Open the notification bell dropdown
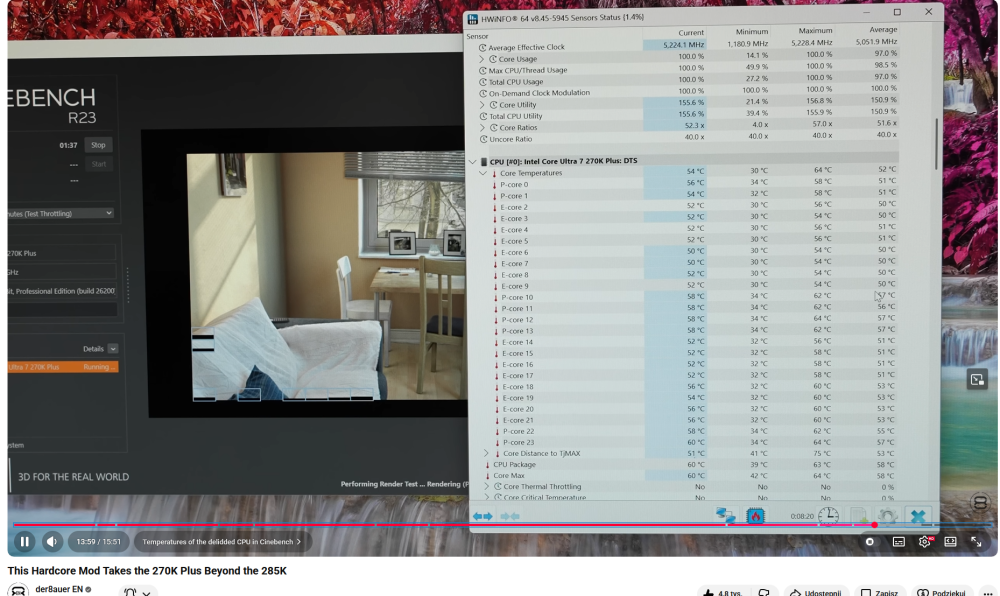 click(138, 592)
